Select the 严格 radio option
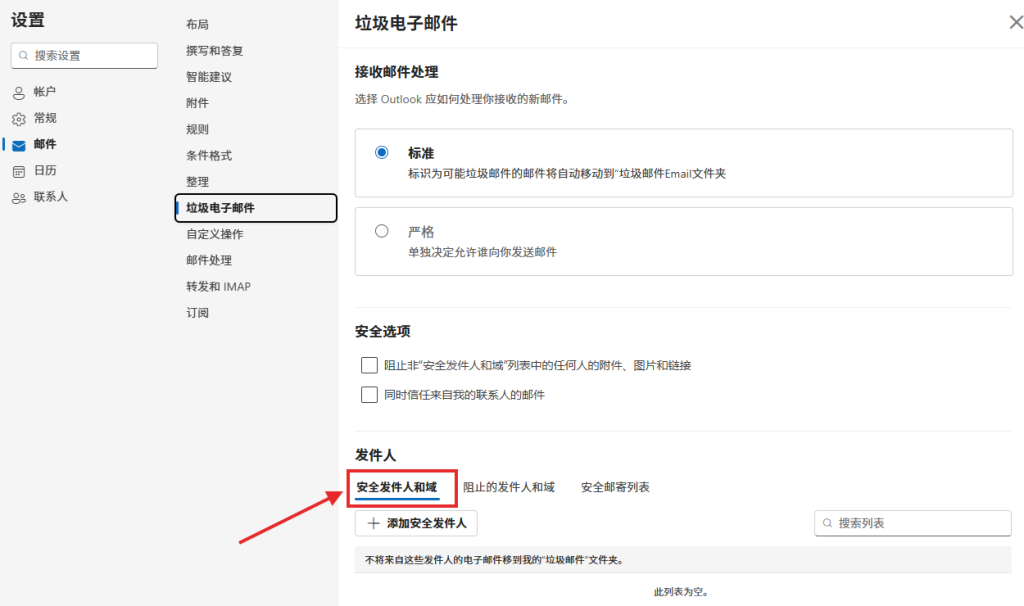This screenshot has width=1024, height=606. [x=381, y=231]
